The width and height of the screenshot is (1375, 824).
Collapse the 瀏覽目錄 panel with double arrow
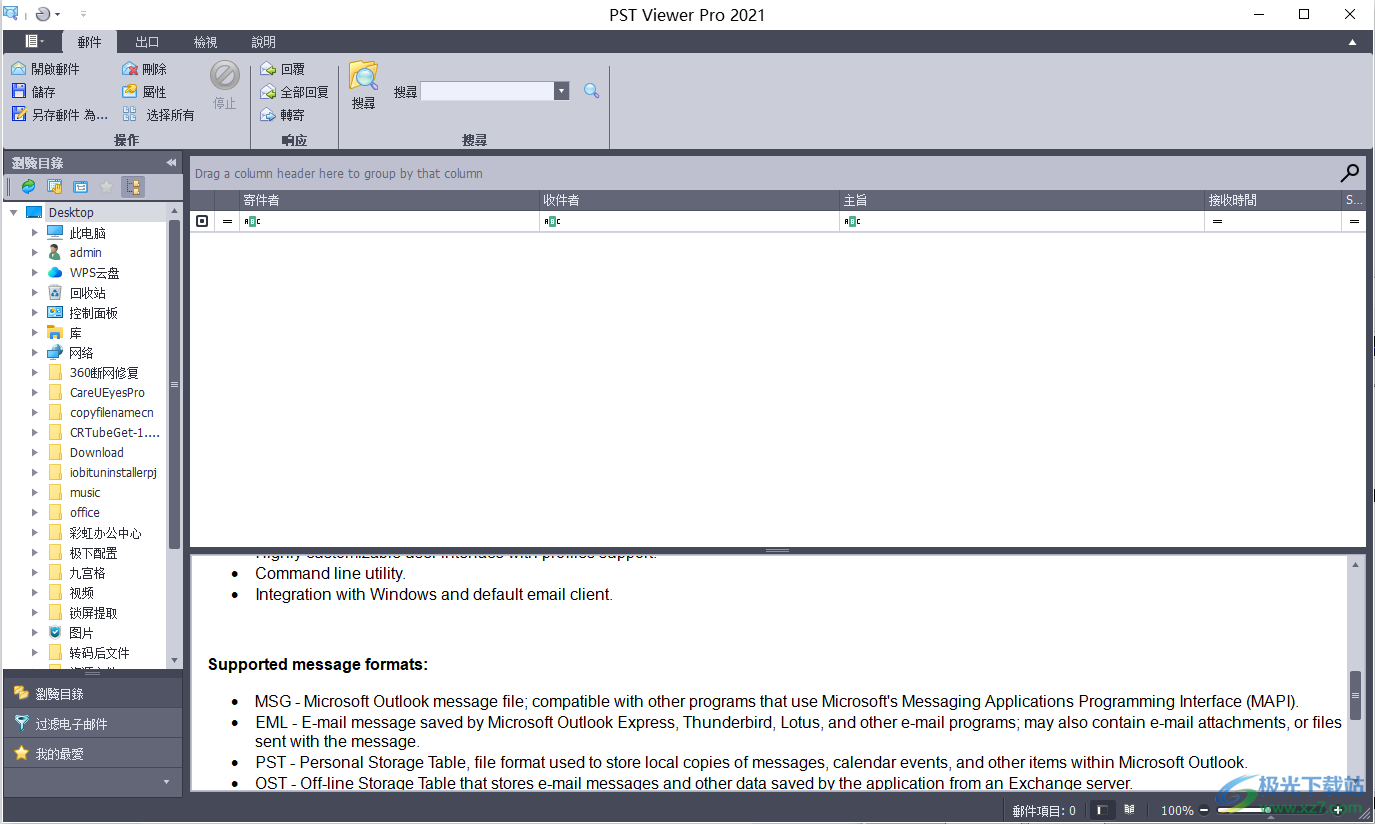pos(171,162)
